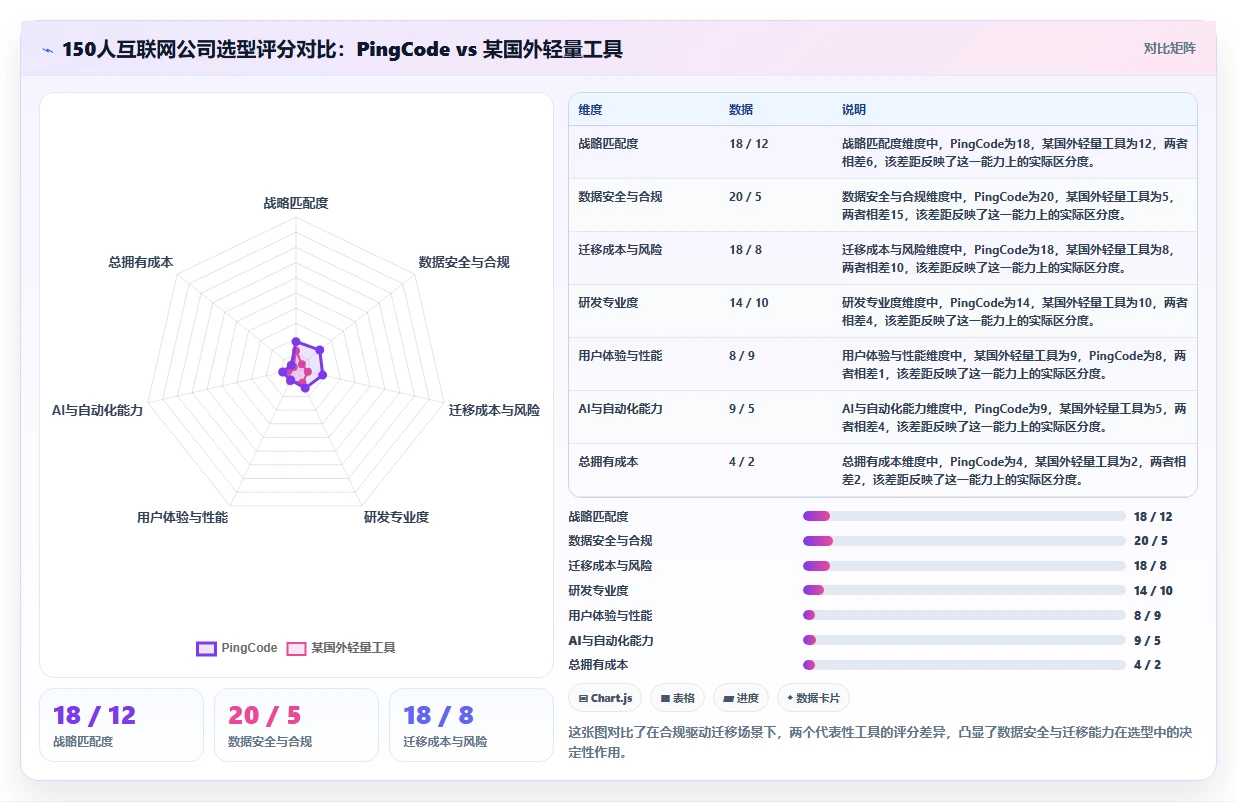
Task: Click the 总拥有成本 radar axis label
Action: (141, 262)
